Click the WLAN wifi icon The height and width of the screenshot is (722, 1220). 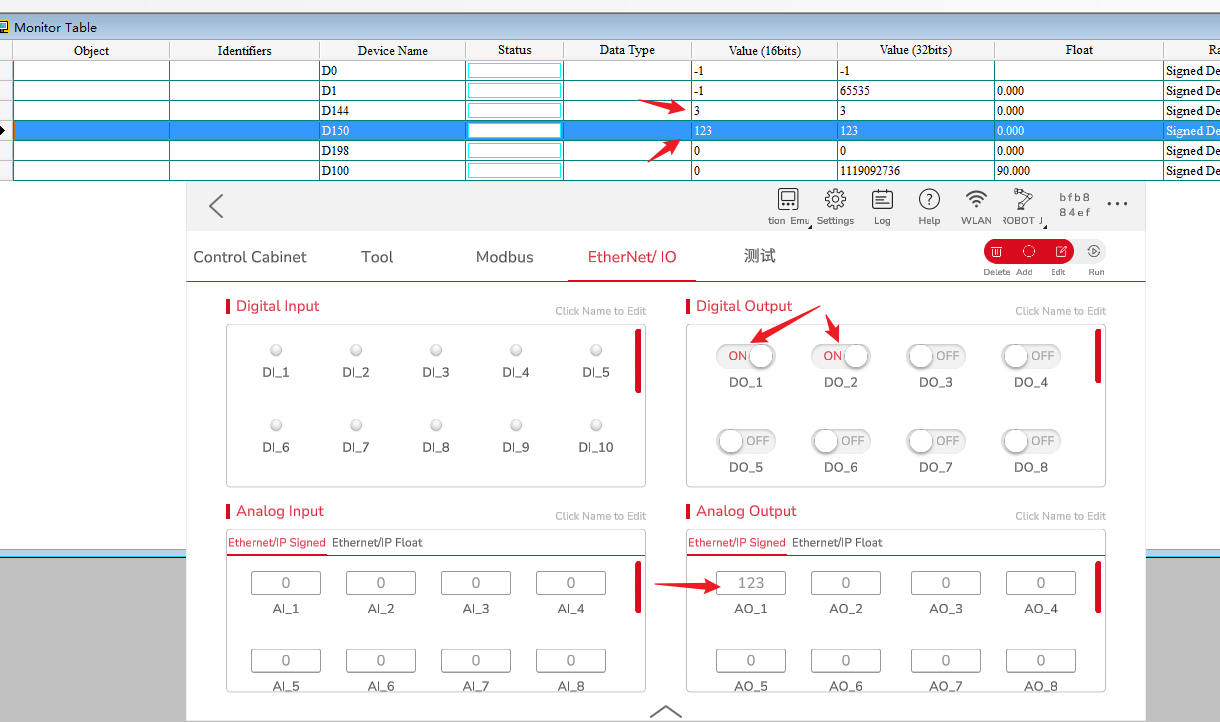pos(976,200)
